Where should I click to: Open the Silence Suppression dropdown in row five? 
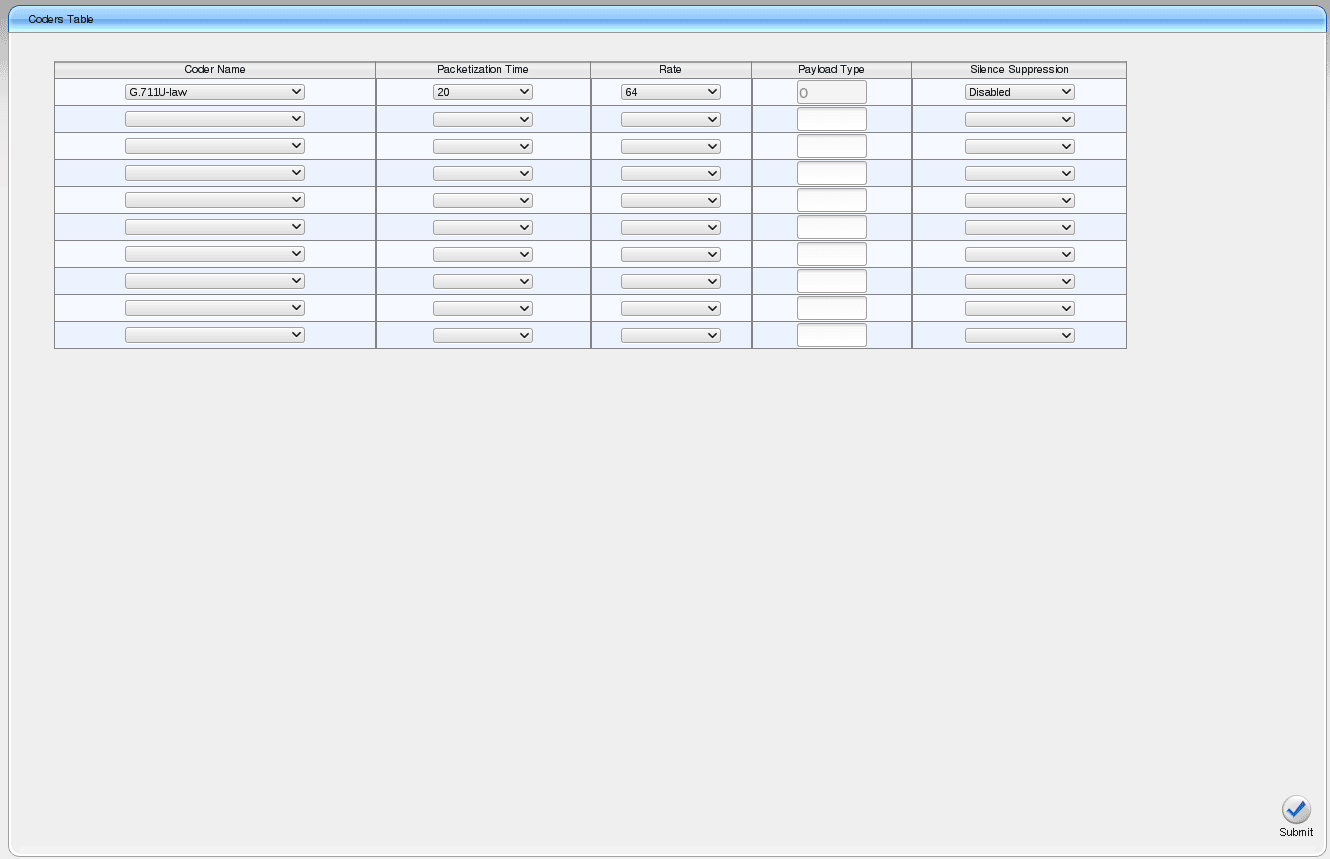click(1020, 200)
